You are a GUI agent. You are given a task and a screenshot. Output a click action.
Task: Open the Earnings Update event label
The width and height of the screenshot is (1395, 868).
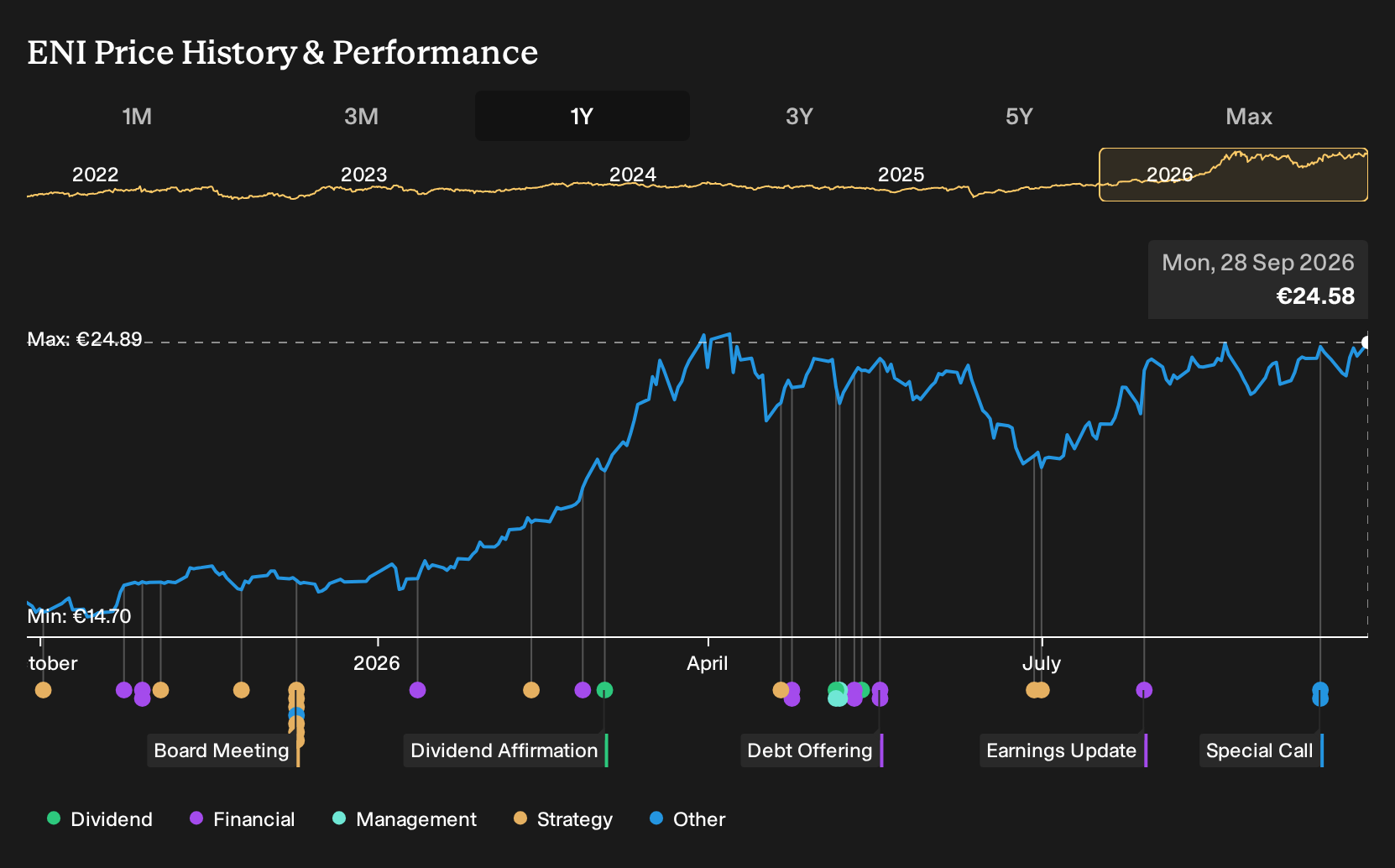(1062, 750)
